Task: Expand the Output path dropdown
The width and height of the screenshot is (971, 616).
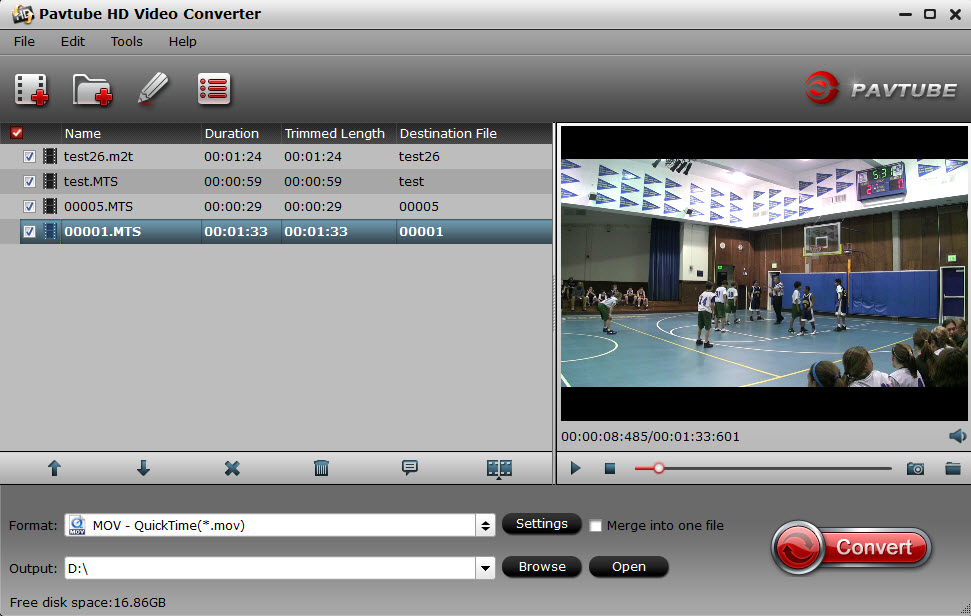Action: pyautogui.click(x=484, y=567)
